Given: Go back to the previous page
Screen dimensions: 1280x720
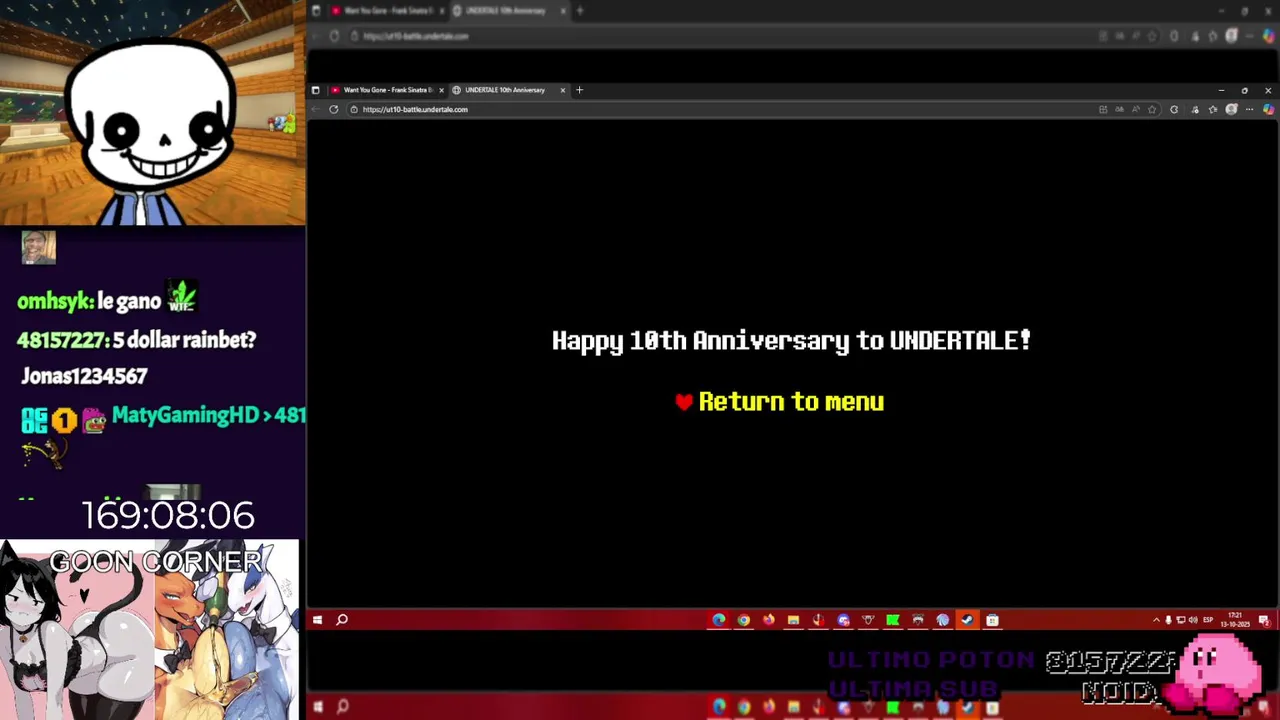Looking at the screenshot, I should pyautogui.click(x=316, y=109).
